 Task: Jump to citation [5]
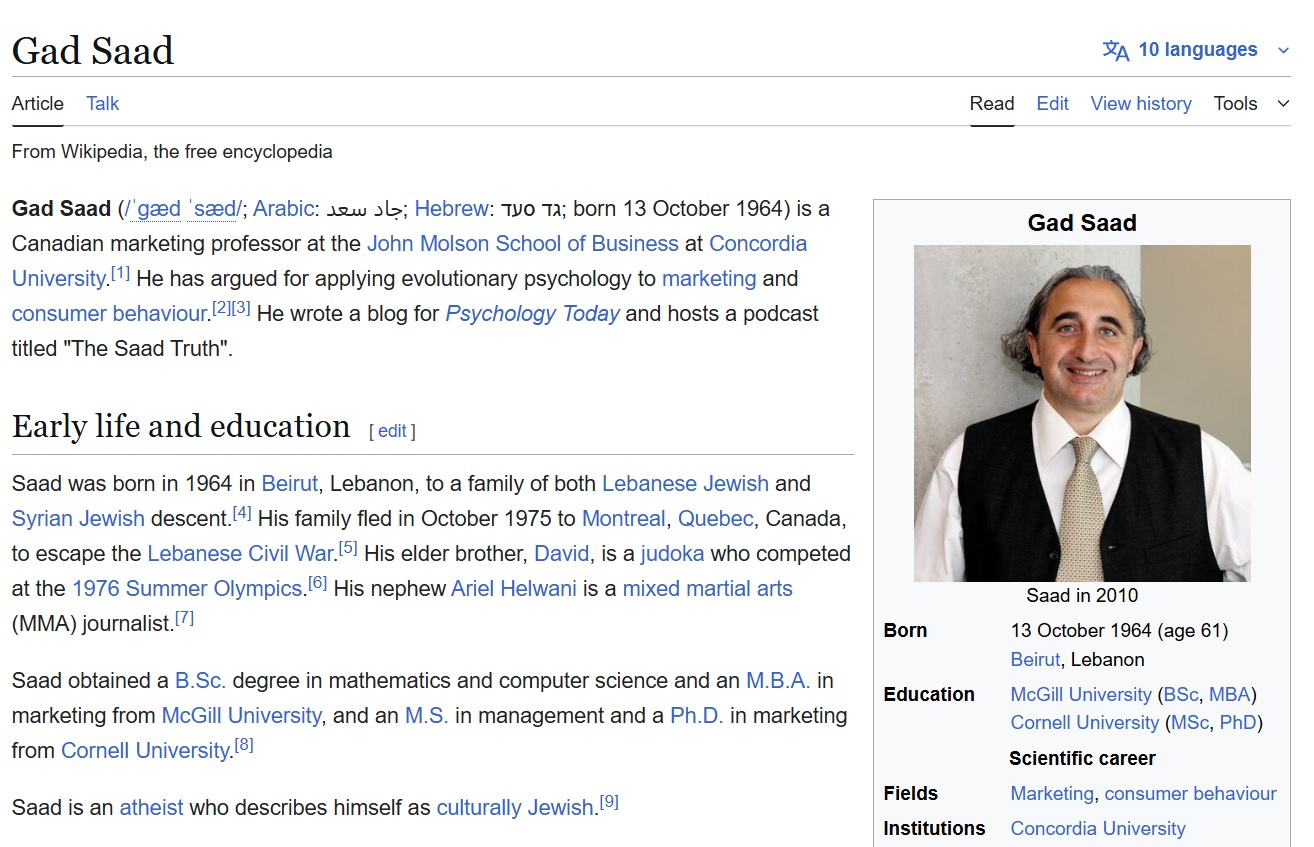[348, 547]
